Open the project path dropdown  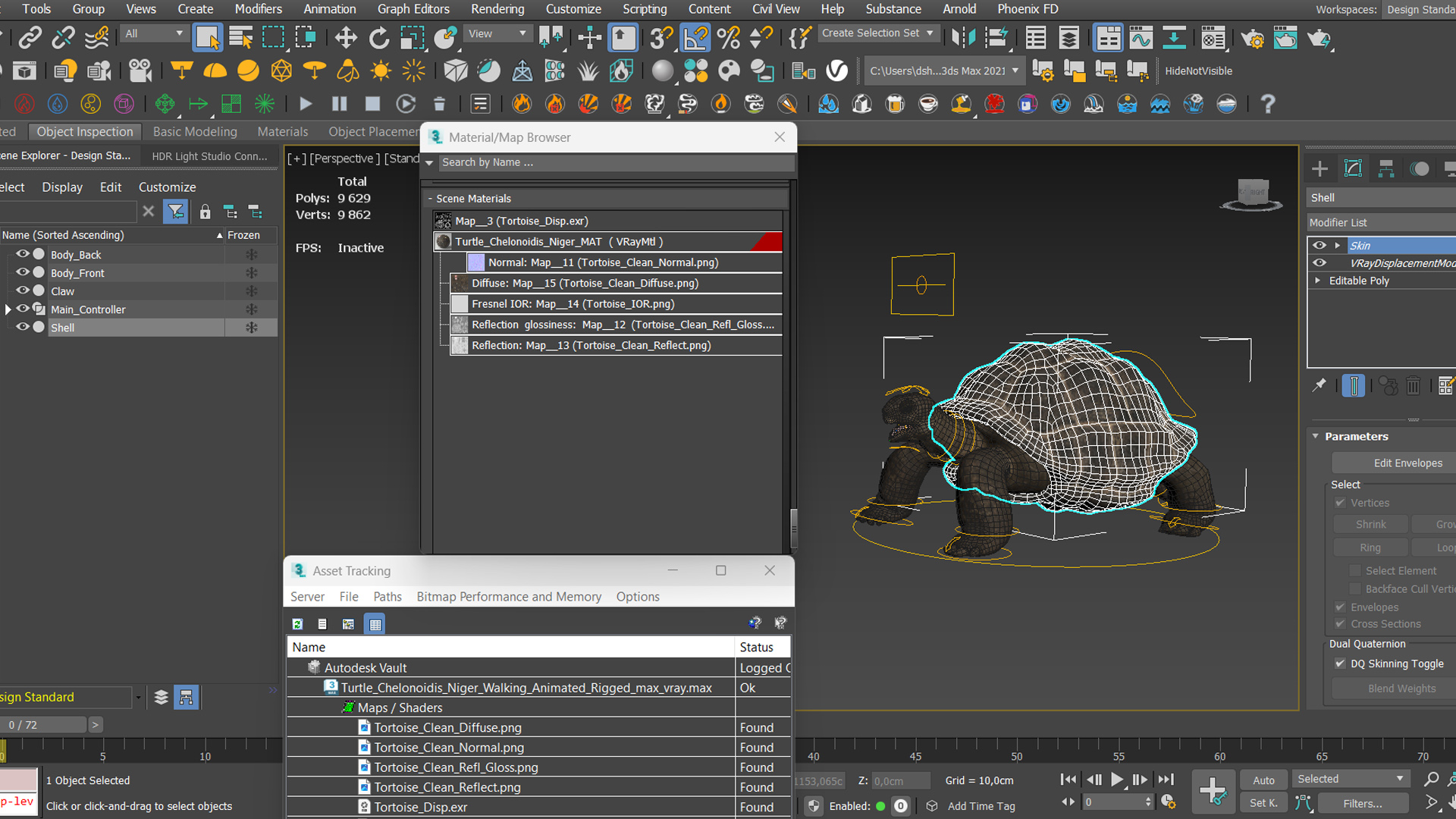pos(944,71)
